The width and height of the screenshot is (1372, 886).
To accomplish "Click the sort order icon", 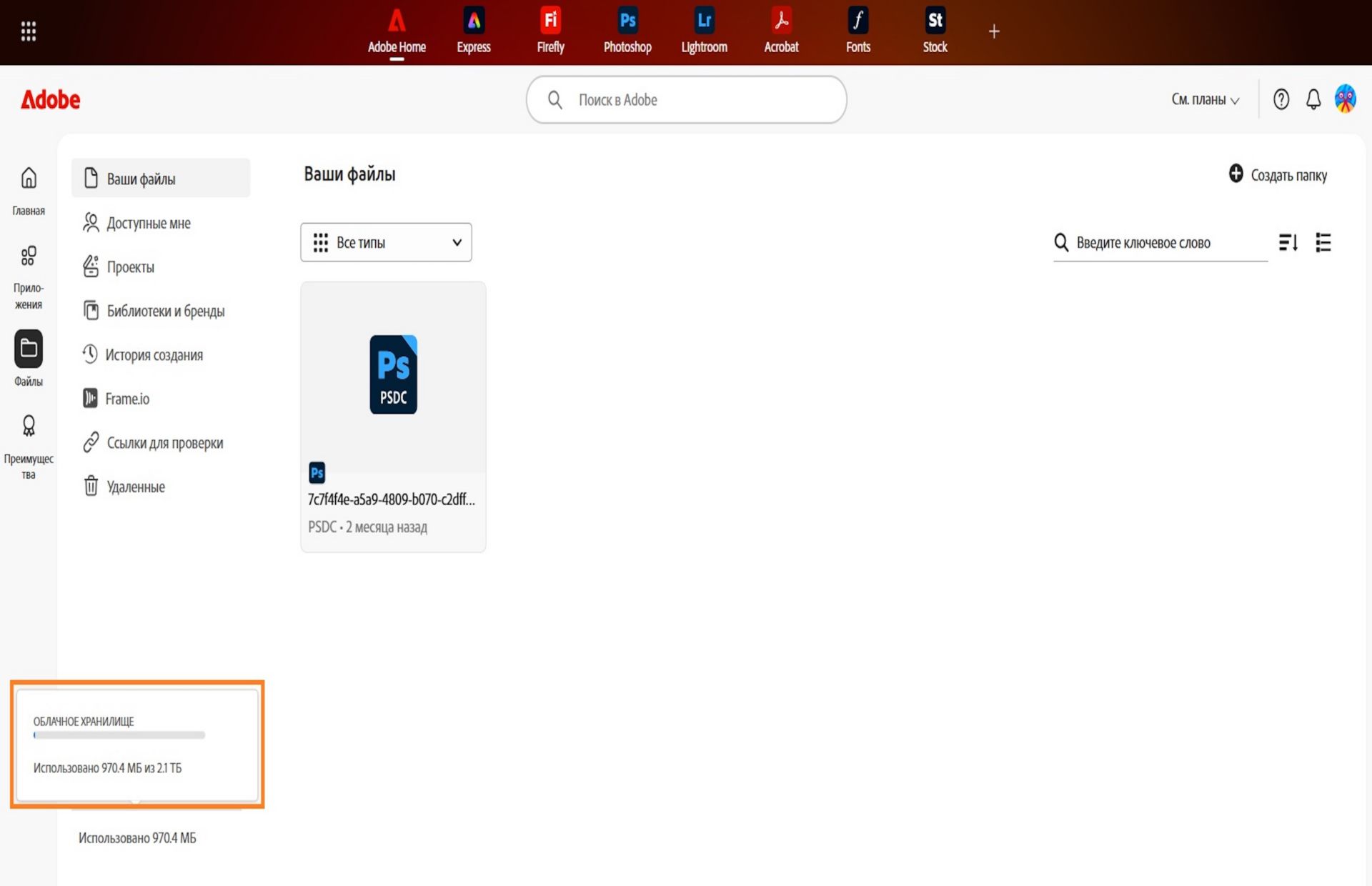I will [x=1288, y=243].
